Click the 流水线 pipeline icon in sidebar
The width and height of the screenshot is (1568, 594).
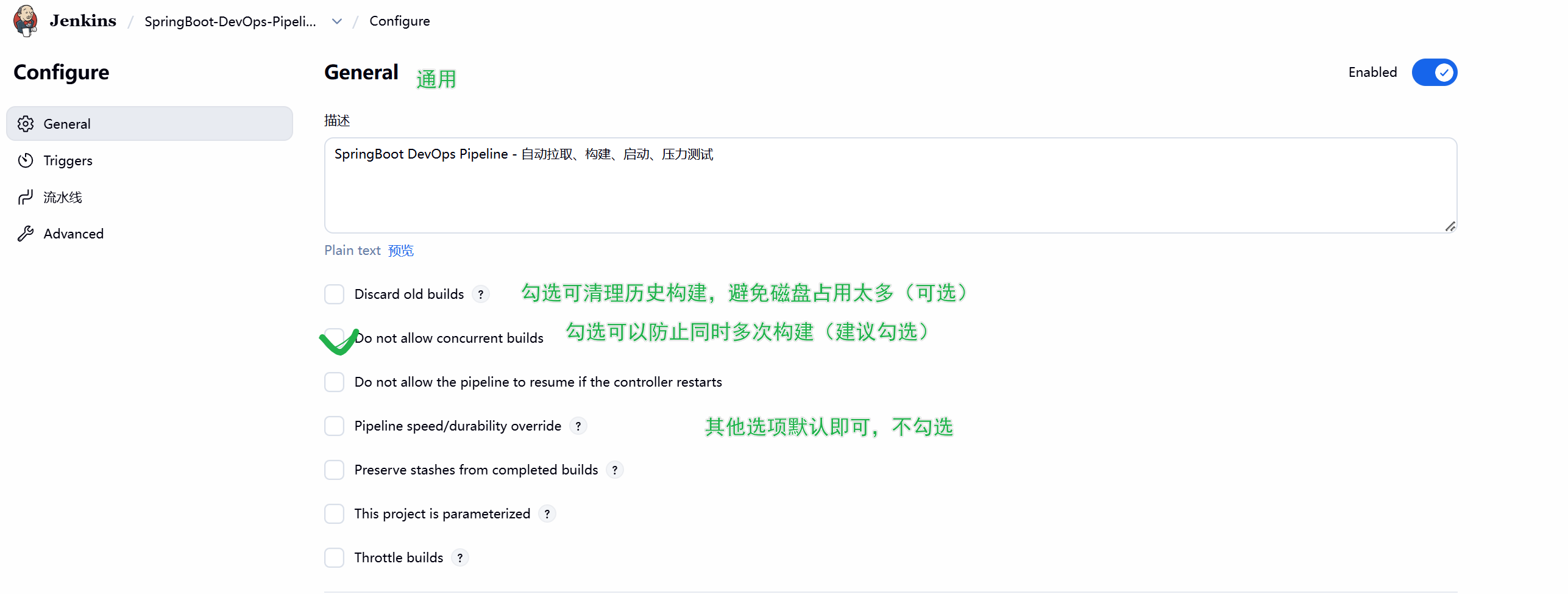tap(26, 197)
